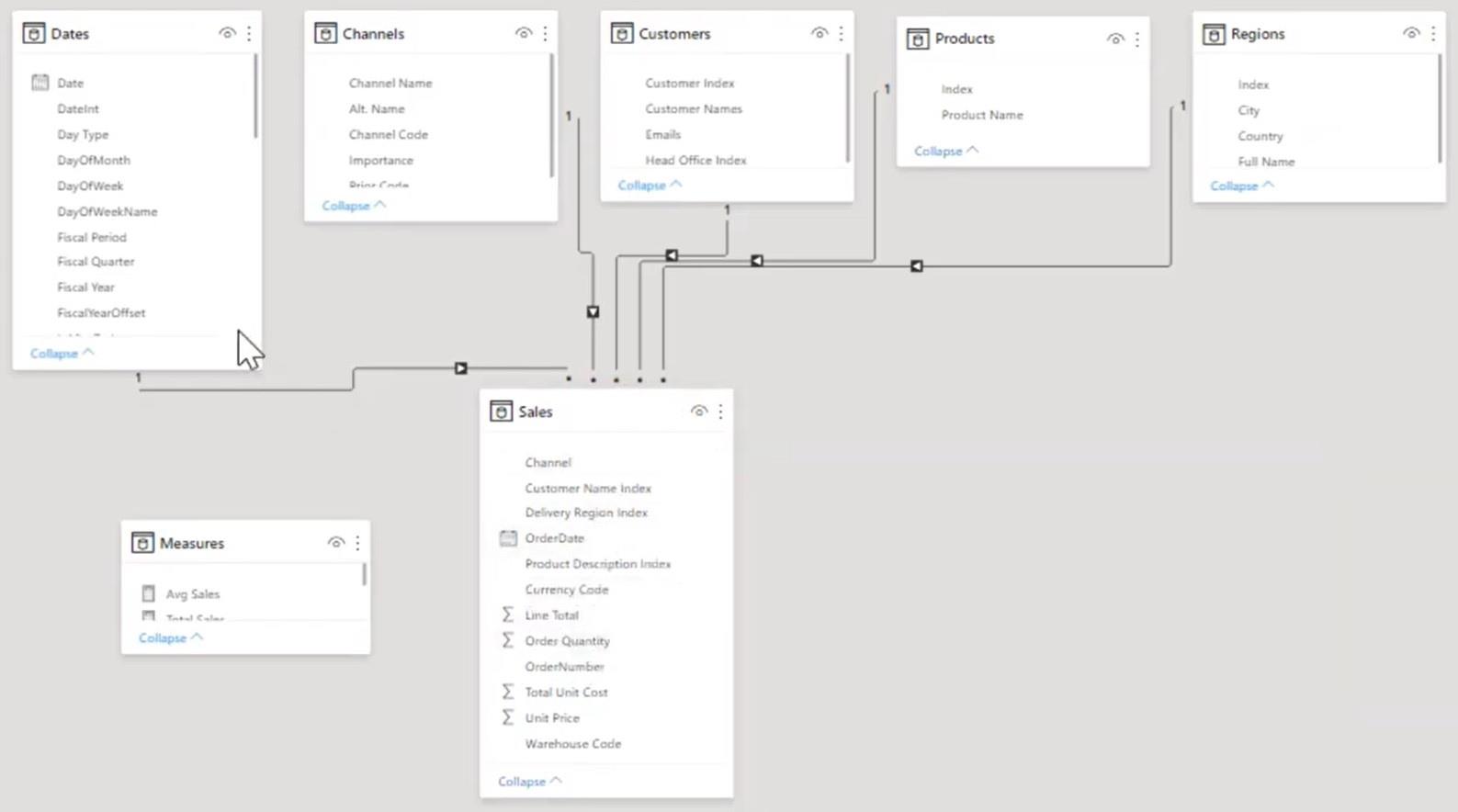Viewport: 1458px width, 812px height.
Task: Select Customers-to-Sales relationship arrow
Action: (x=672, y=255)
